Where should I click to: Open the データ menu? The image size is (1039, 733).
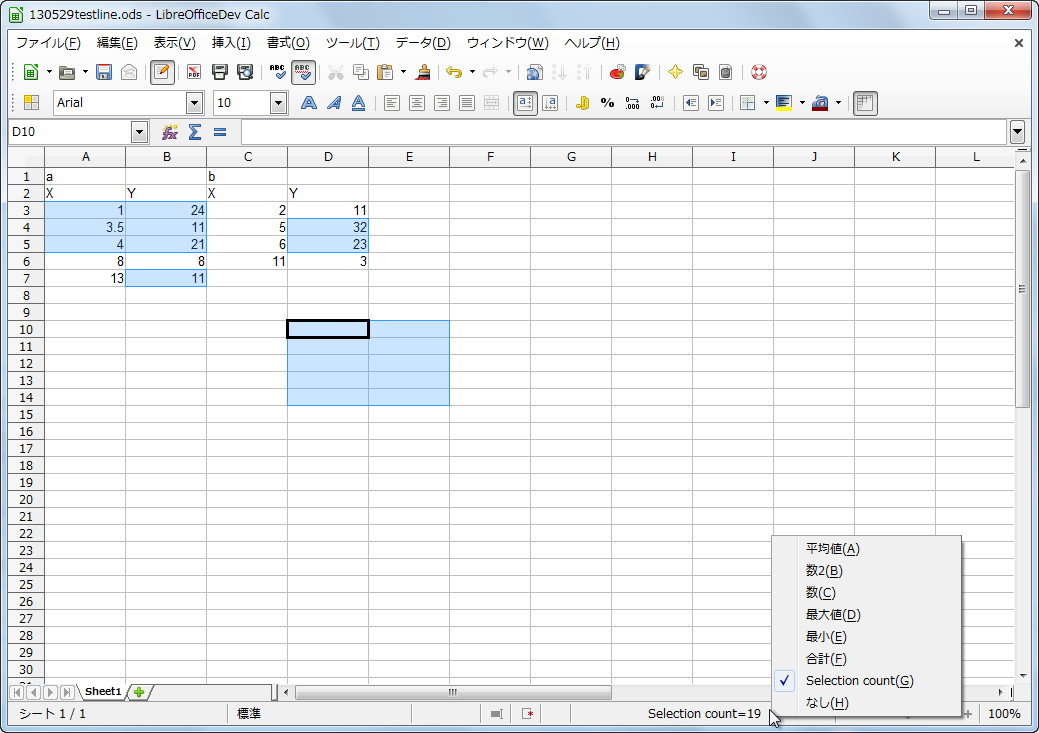(x=423, y=43)
